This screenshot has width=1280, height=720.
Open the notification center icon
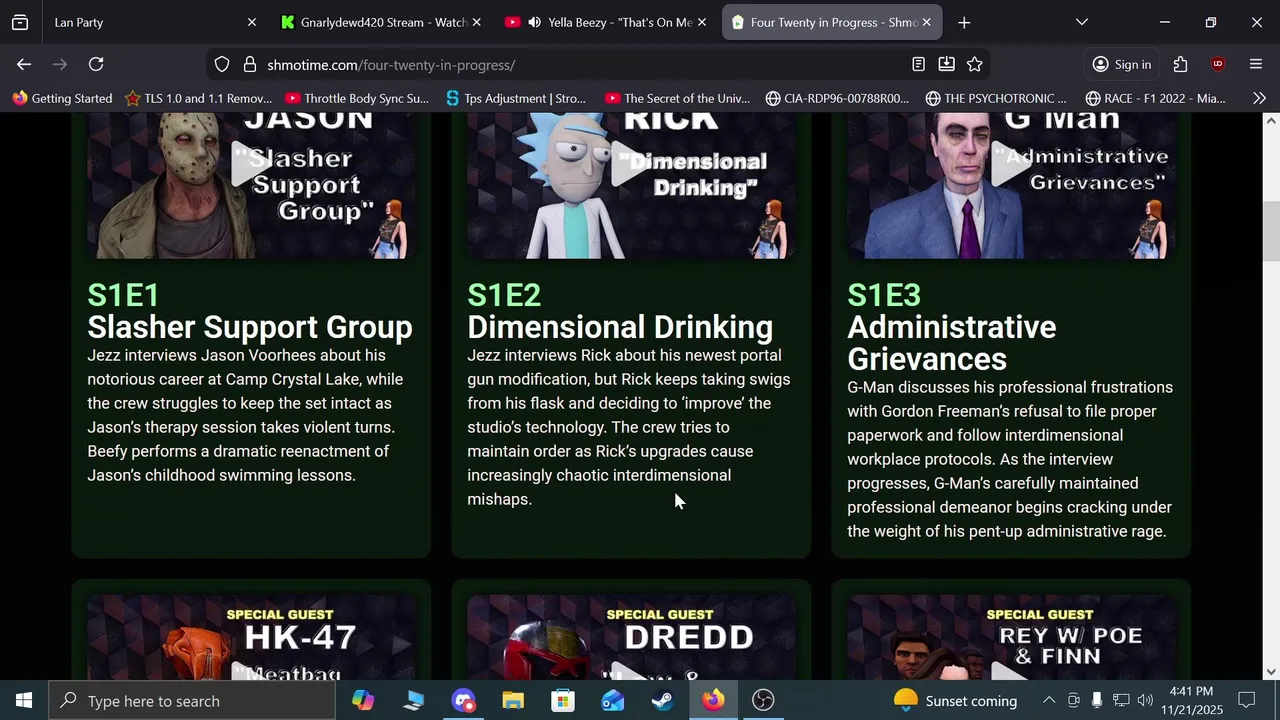point(1247,700)
